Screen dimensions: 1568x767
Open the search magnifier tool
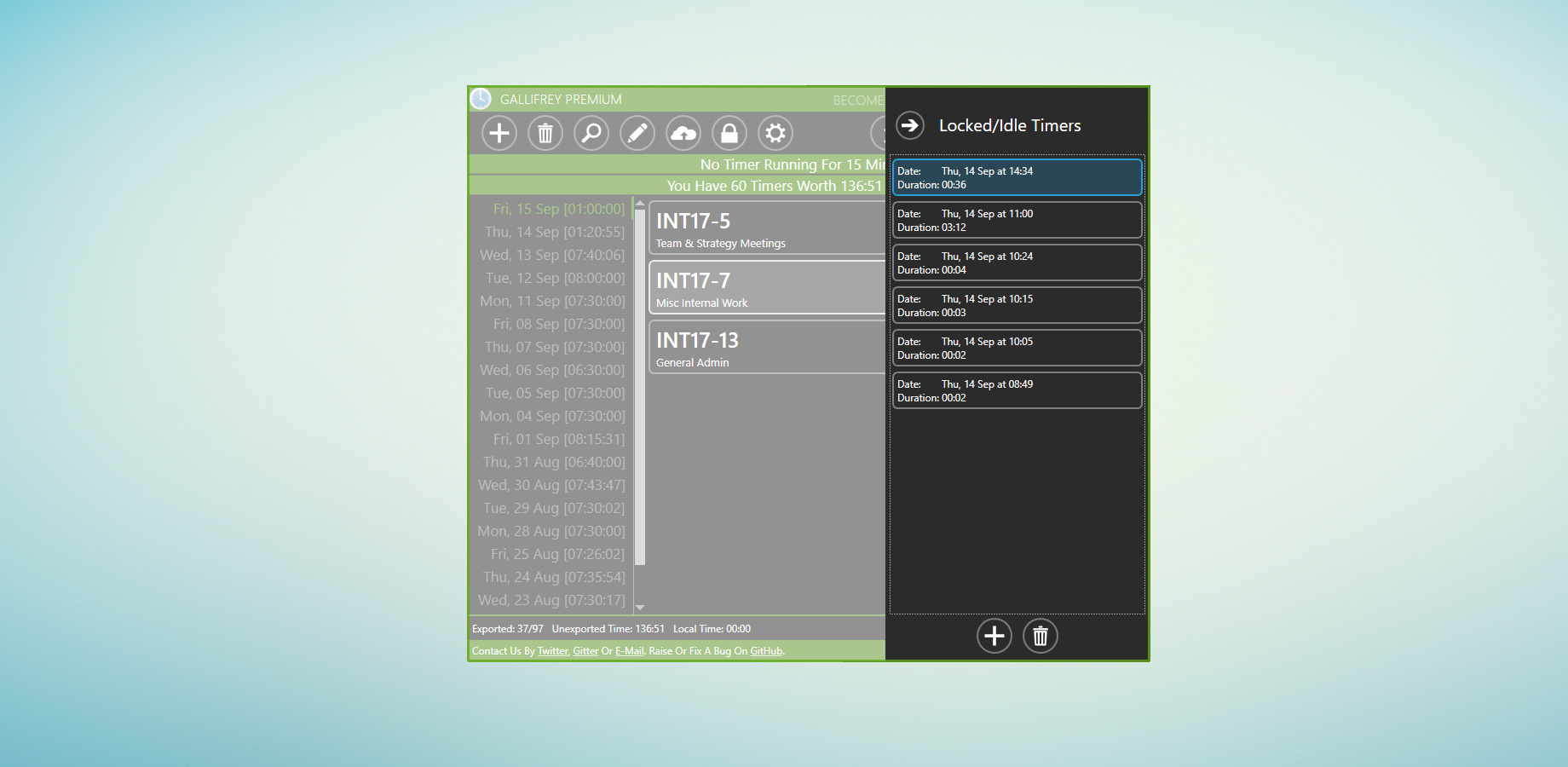[x=591, y=133]
